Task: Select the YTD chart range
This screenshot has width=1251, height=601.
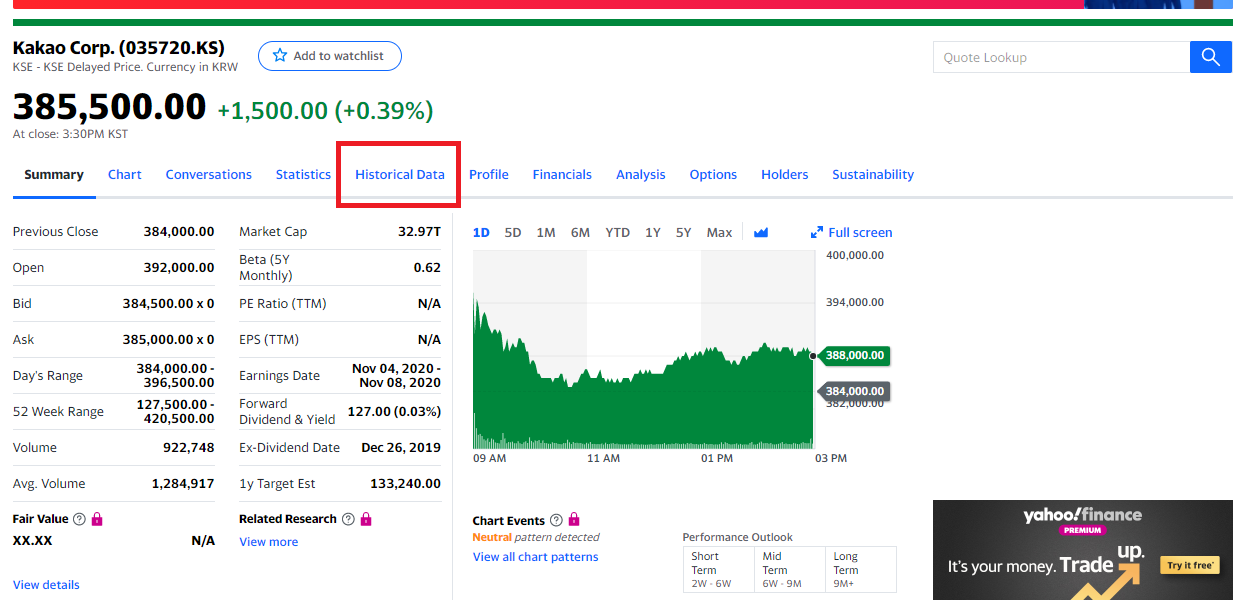Action: tap(618, 232)
